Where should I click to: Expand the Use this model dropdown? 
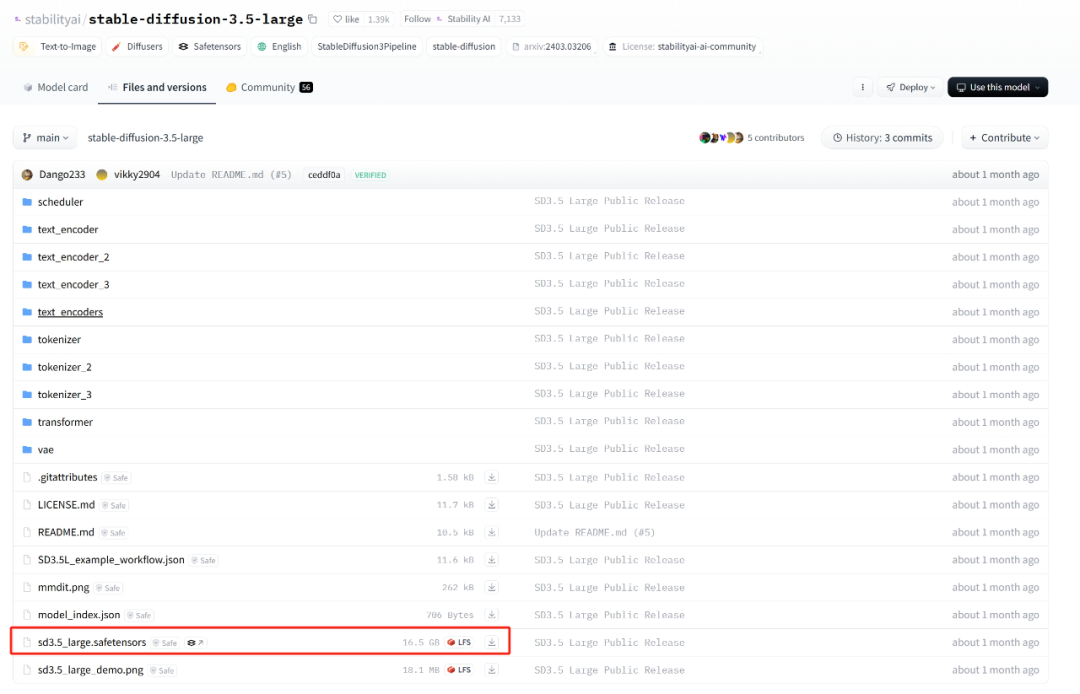coord(997,87)
